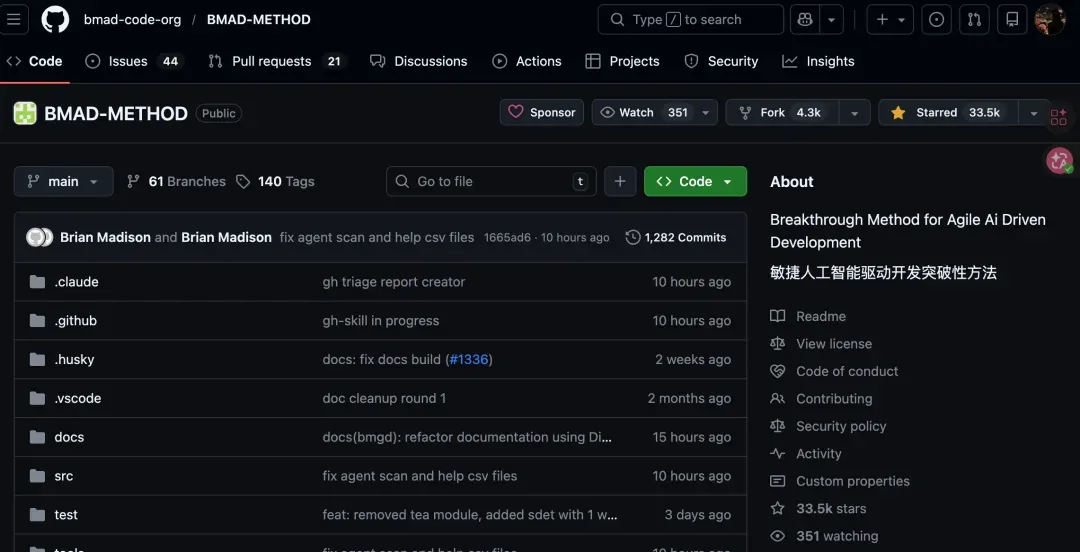Open the View license link
This screenshot has width=1080, height=552.
click(x=821, y=344)
